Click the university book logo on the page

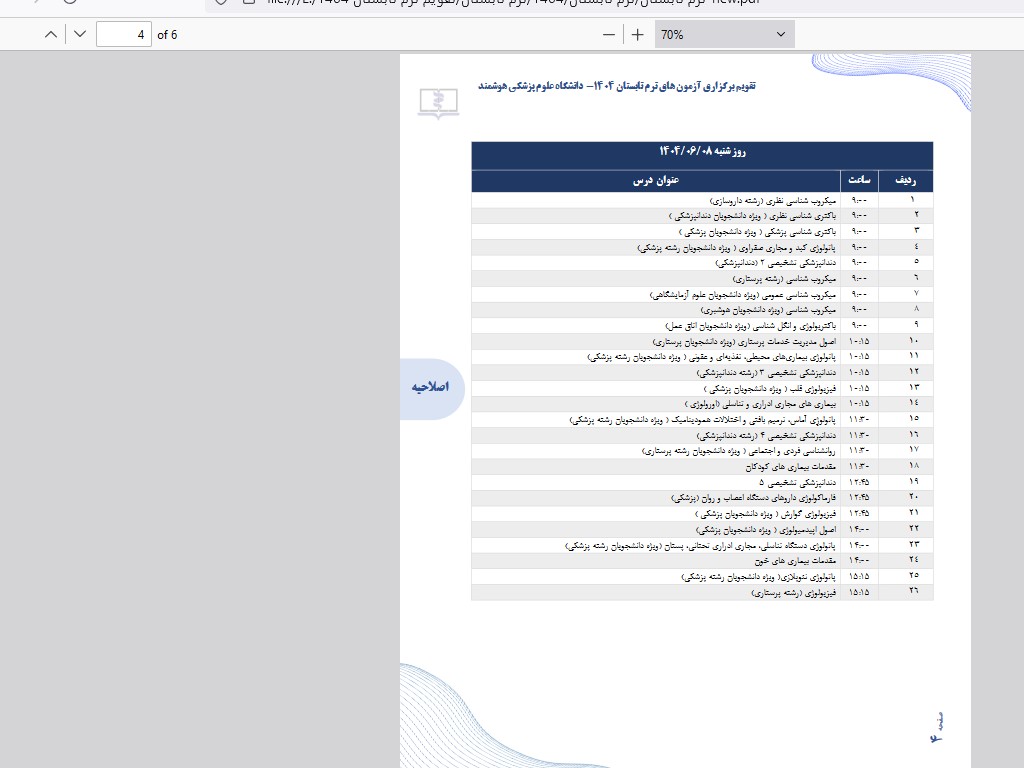[x=438, y=103]
